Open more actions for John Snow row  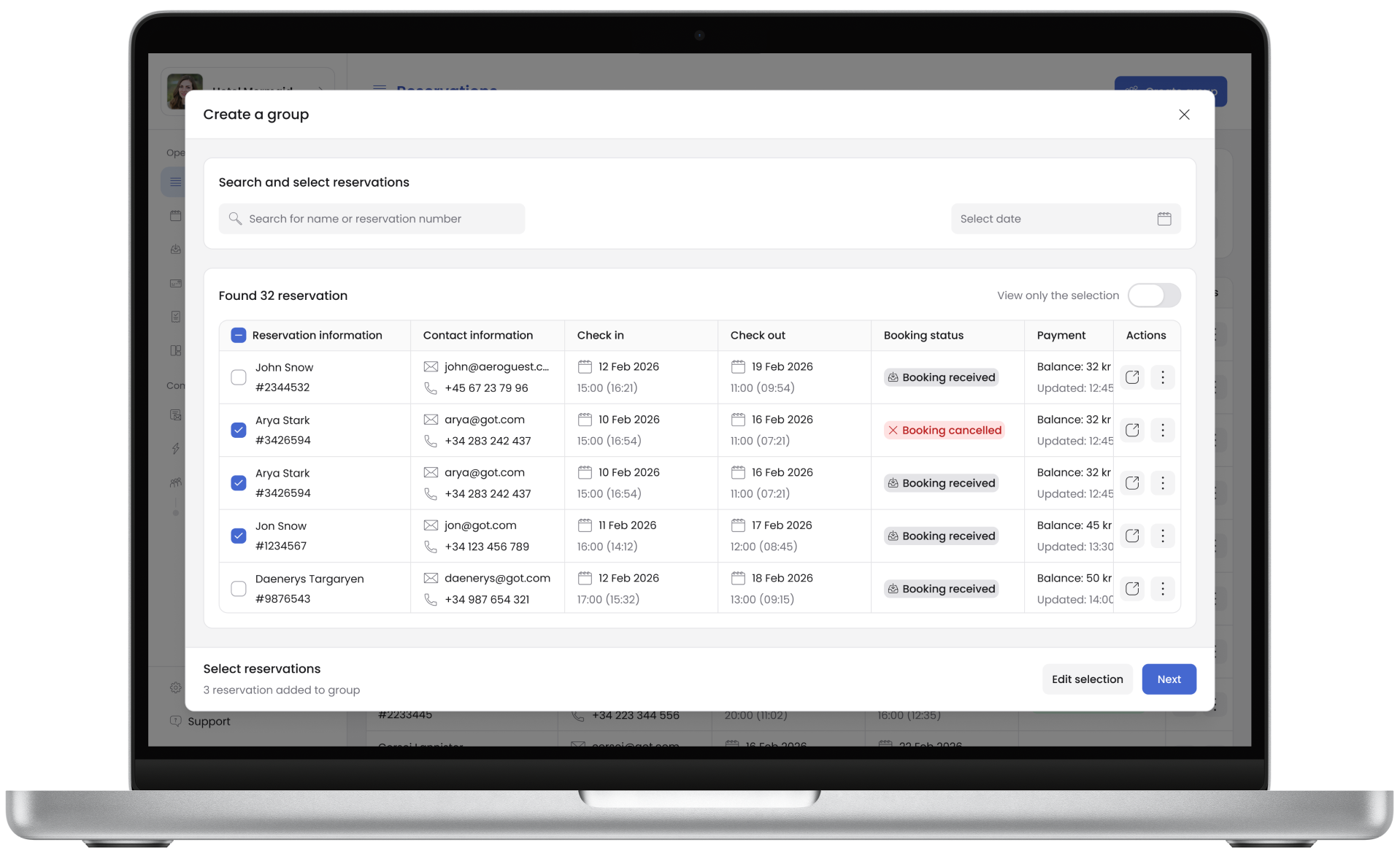tap(1162, 377)
